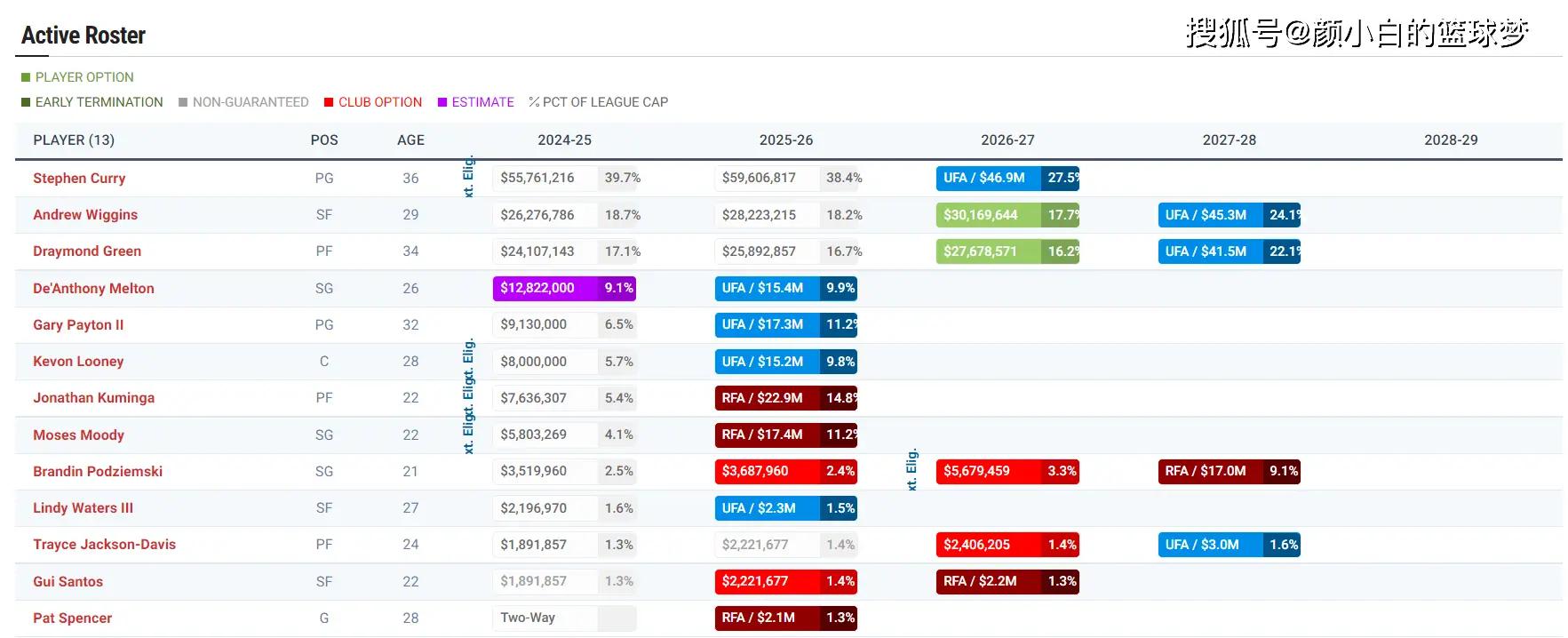Click Podziemski's RFA / $17.0M badge

[x=1230, y=471]
